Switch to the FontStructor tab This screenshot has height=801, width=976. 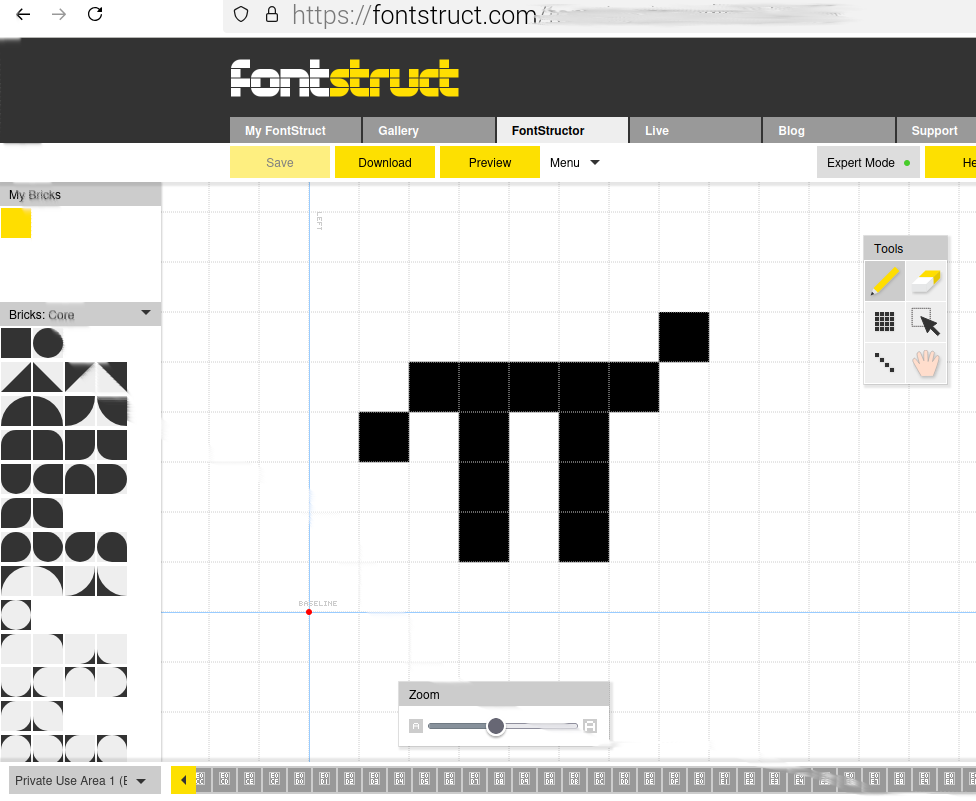coord(562,131)
